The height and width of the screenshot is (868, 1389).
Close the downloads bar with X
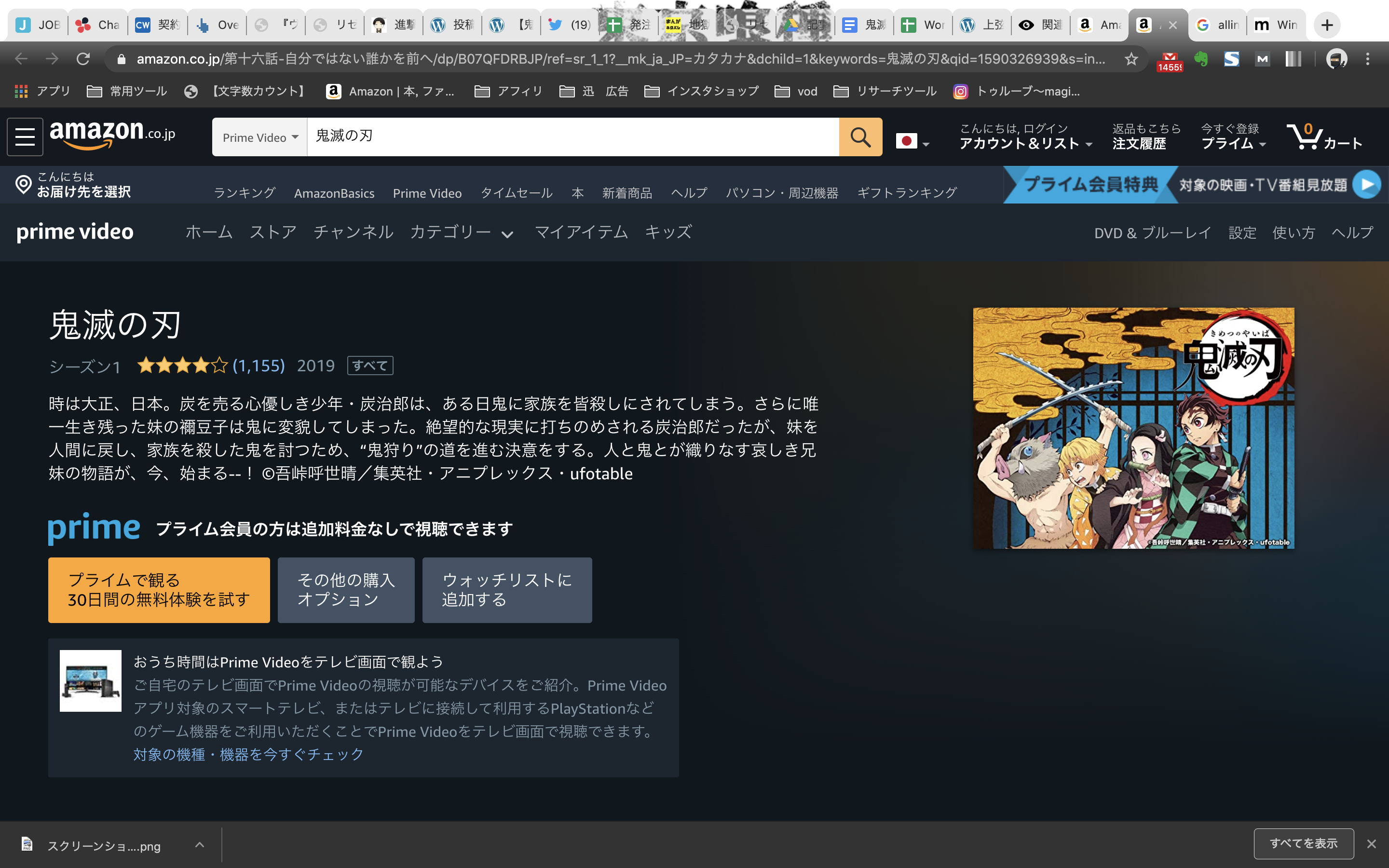[1371, 844]
